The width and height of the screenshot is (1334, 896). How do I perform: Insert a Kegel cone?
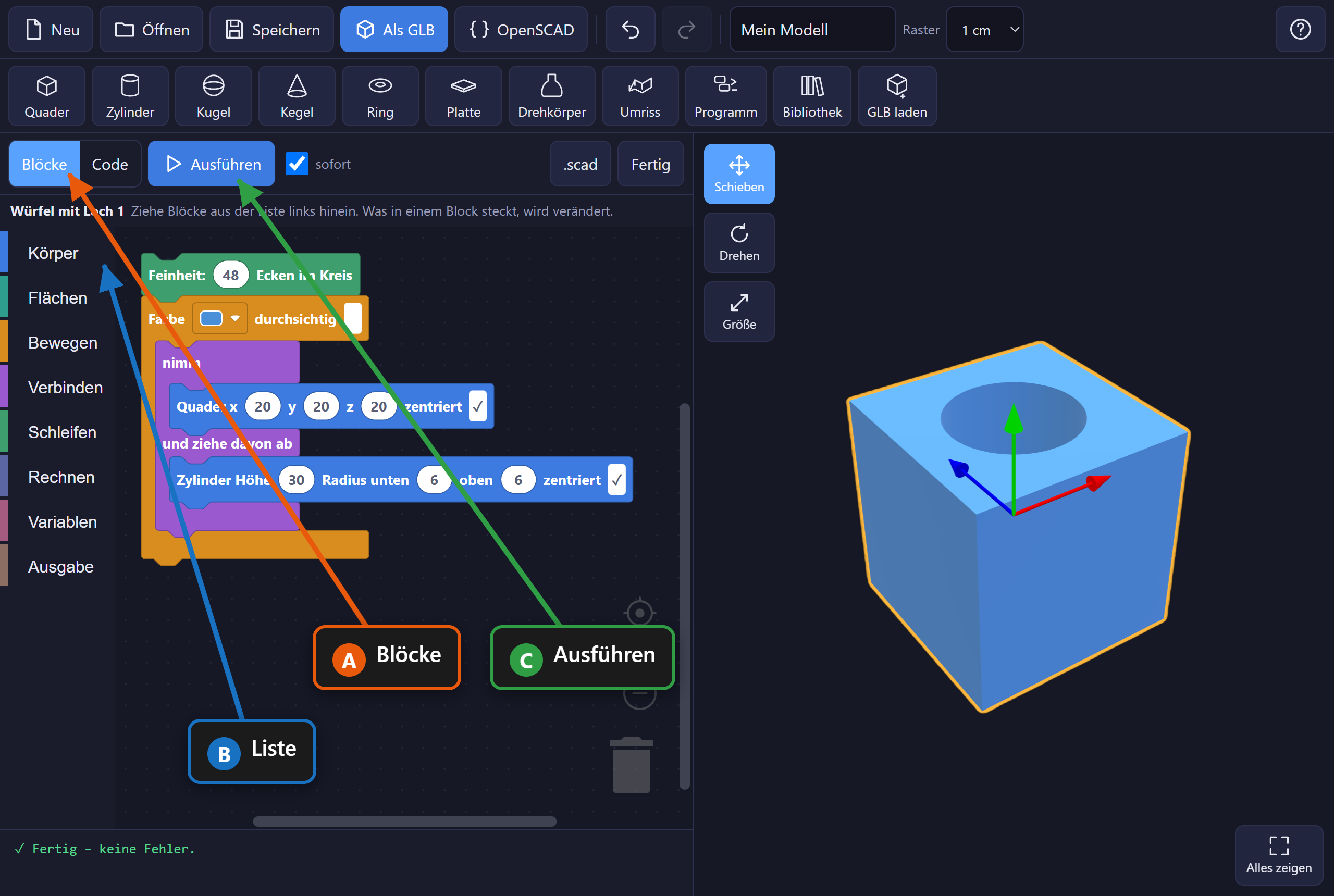click(x=297, y=96)
